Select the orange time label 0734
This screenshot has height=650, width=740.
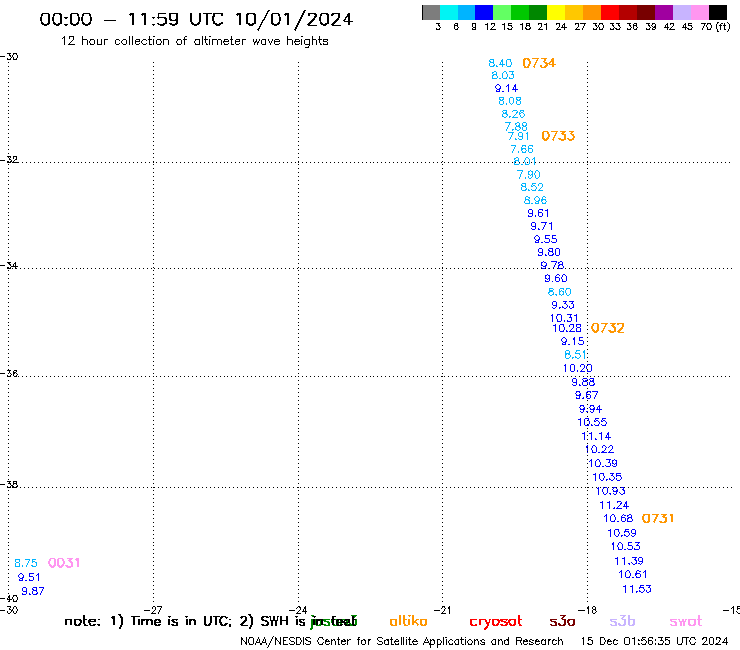(539, 63)
